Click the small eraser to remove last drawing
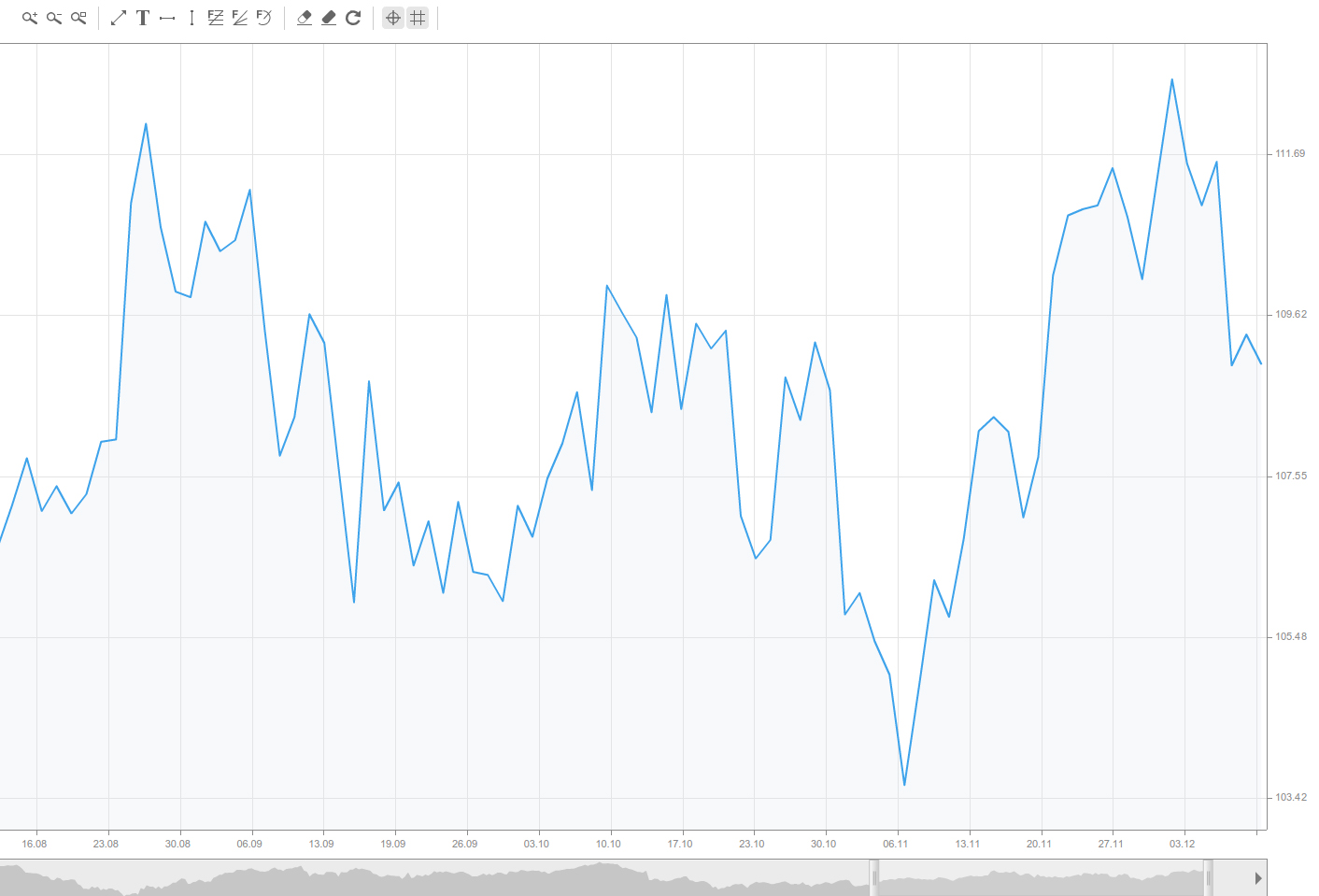Screen dimensions: 1319x896 (x=304, y=17)
